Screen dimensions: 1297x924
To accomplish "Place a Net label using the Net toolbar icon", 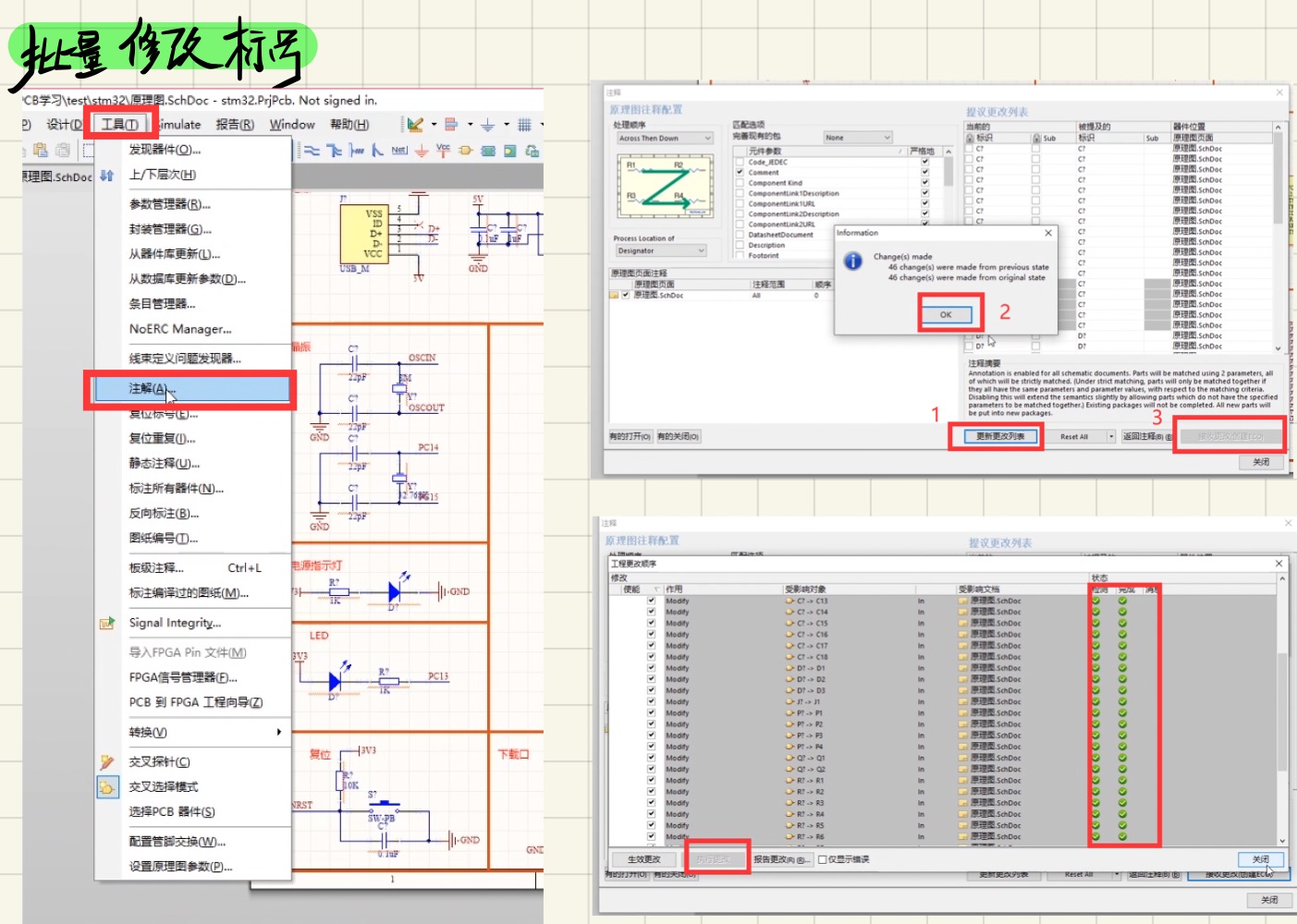I will point(399,150).
